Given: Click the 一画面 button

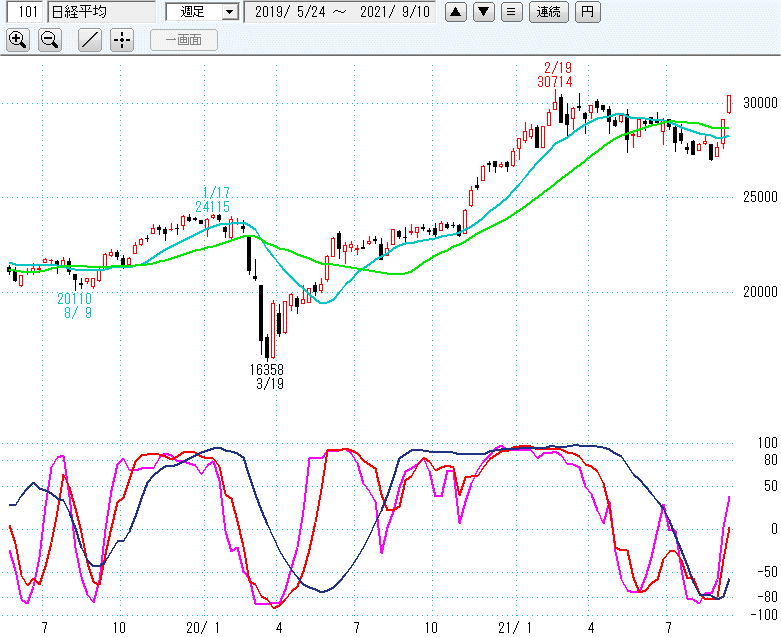Looking at the screenshot, I should pos(183,40).
